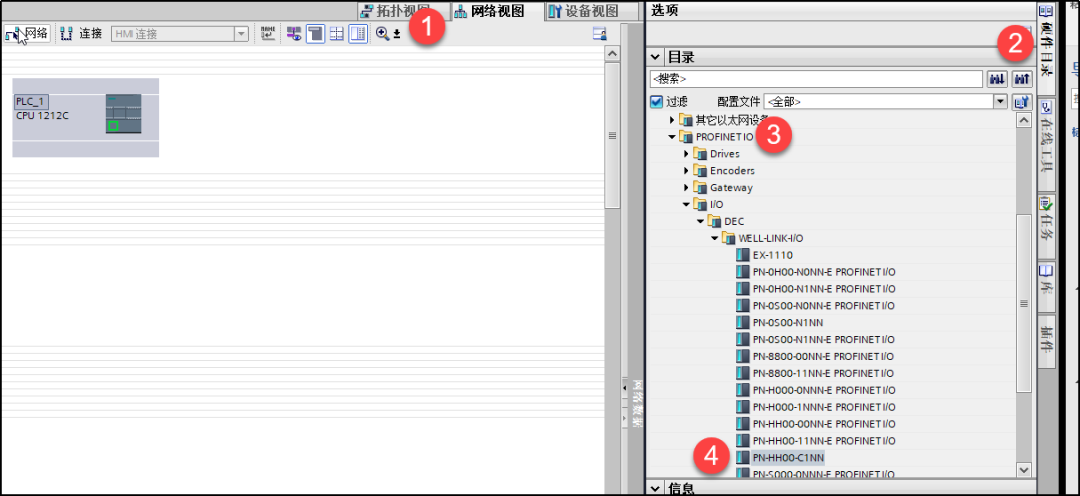Click the catalog tree scrollbar thumb
This screenshot has width=1080, height=496.
(1024, 303)
